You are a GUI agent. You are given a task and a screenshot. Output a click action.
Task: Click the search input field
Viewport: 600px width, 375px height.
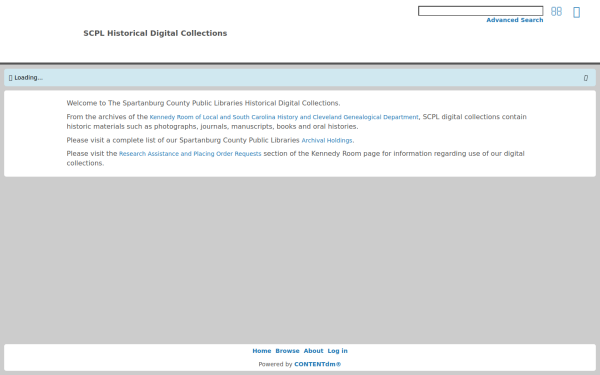click(480, 11)
